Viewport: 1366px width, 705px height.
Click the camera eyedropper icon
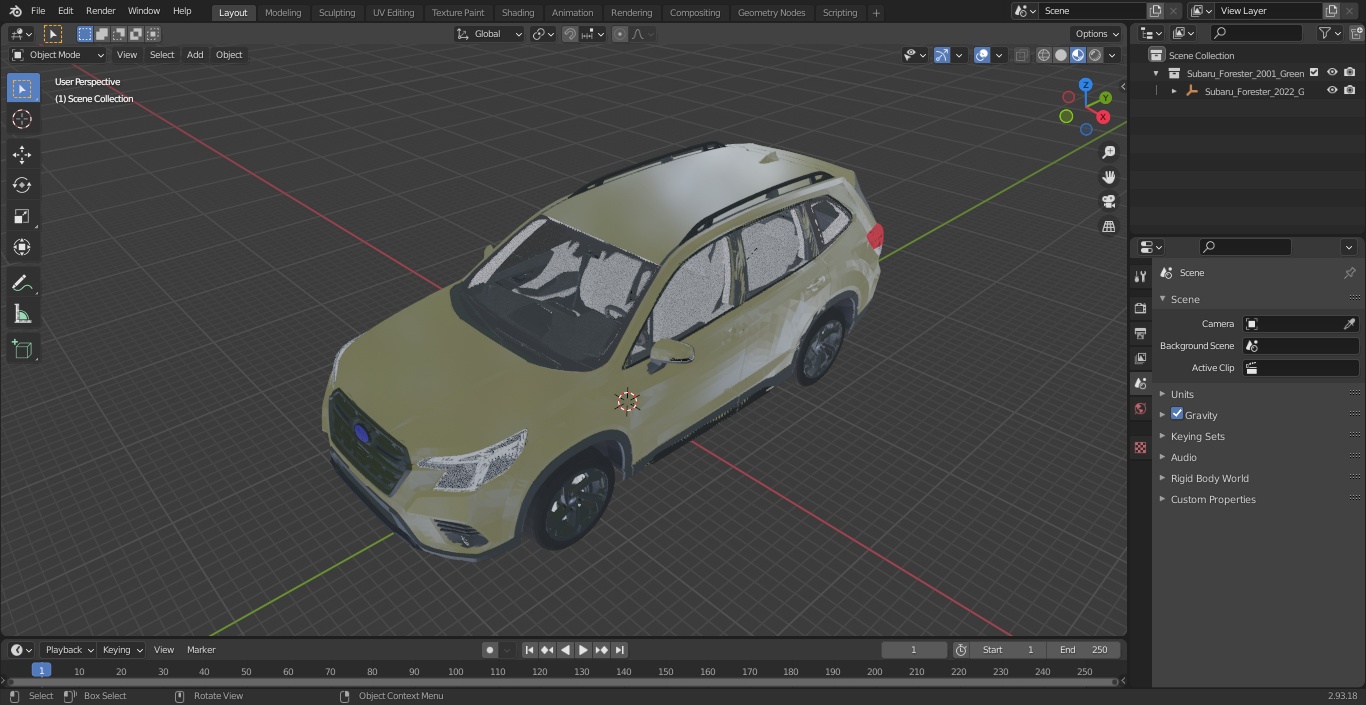click(x=1349, y=324)
